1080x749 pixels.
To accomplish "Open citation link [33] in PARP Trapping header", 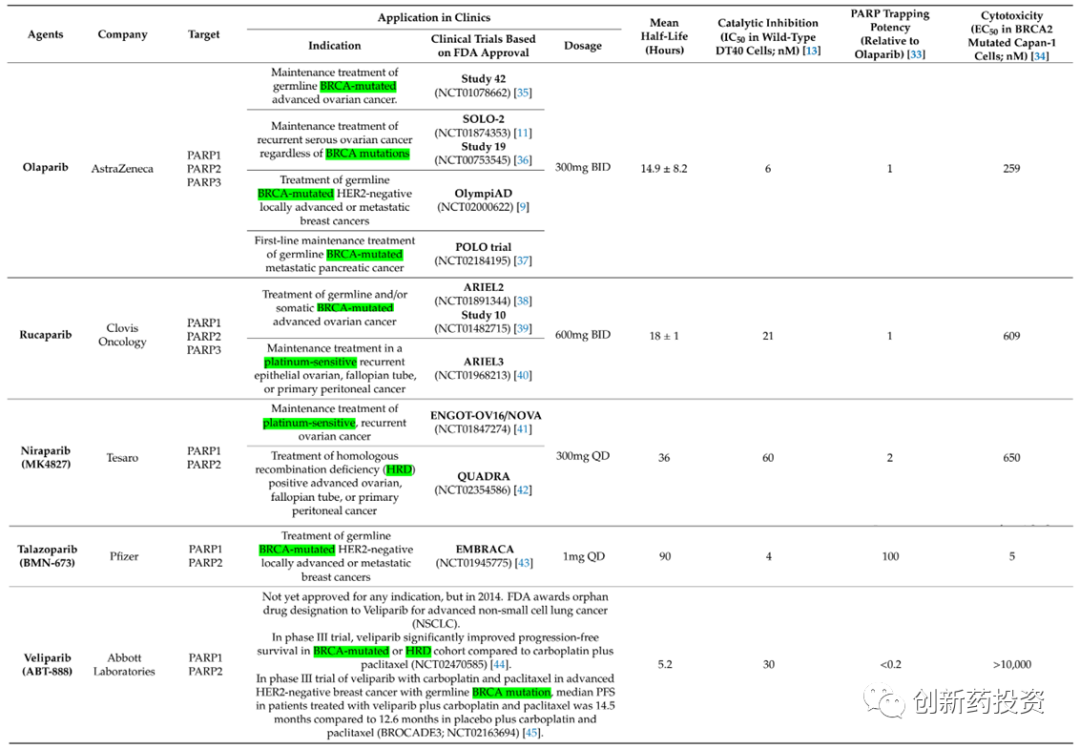I will point(917,54).
